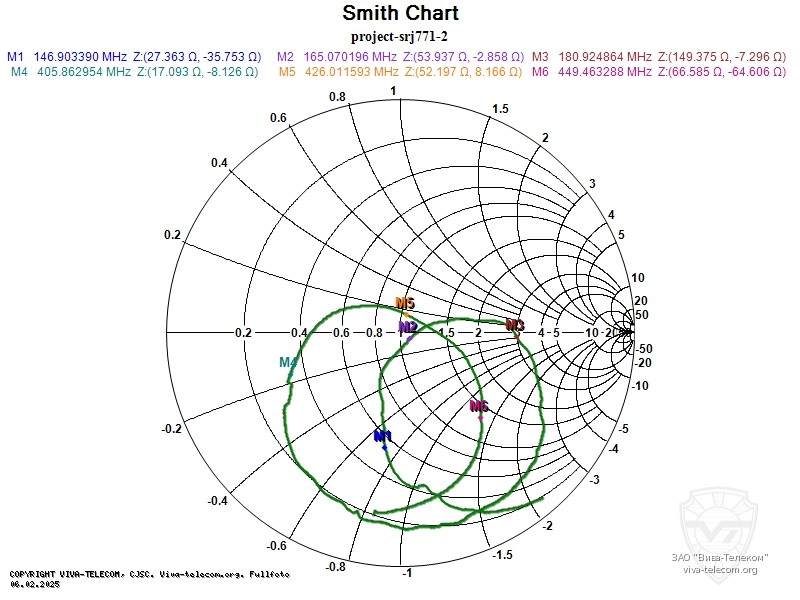
Task: Click the Smith Chart title
Action: click(400, 14)
